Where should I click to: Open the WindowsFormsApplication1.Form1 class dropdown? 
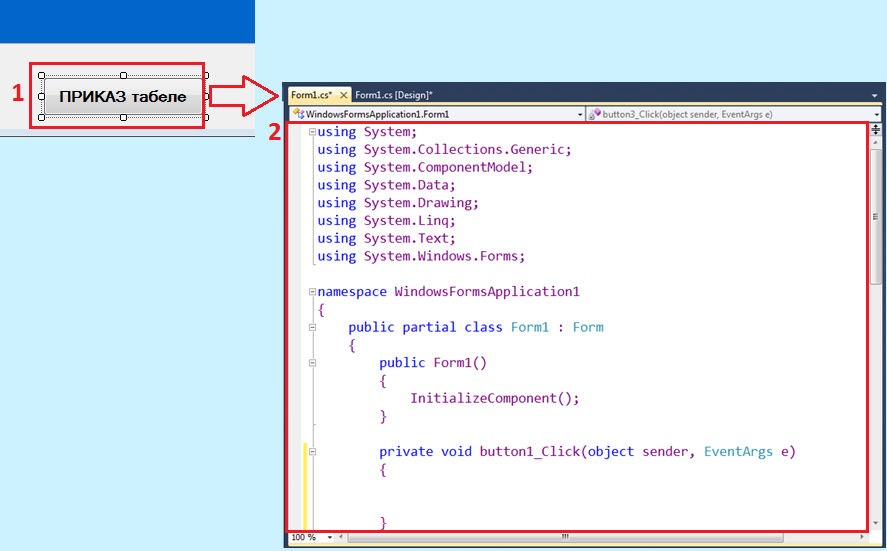(580, 115)
